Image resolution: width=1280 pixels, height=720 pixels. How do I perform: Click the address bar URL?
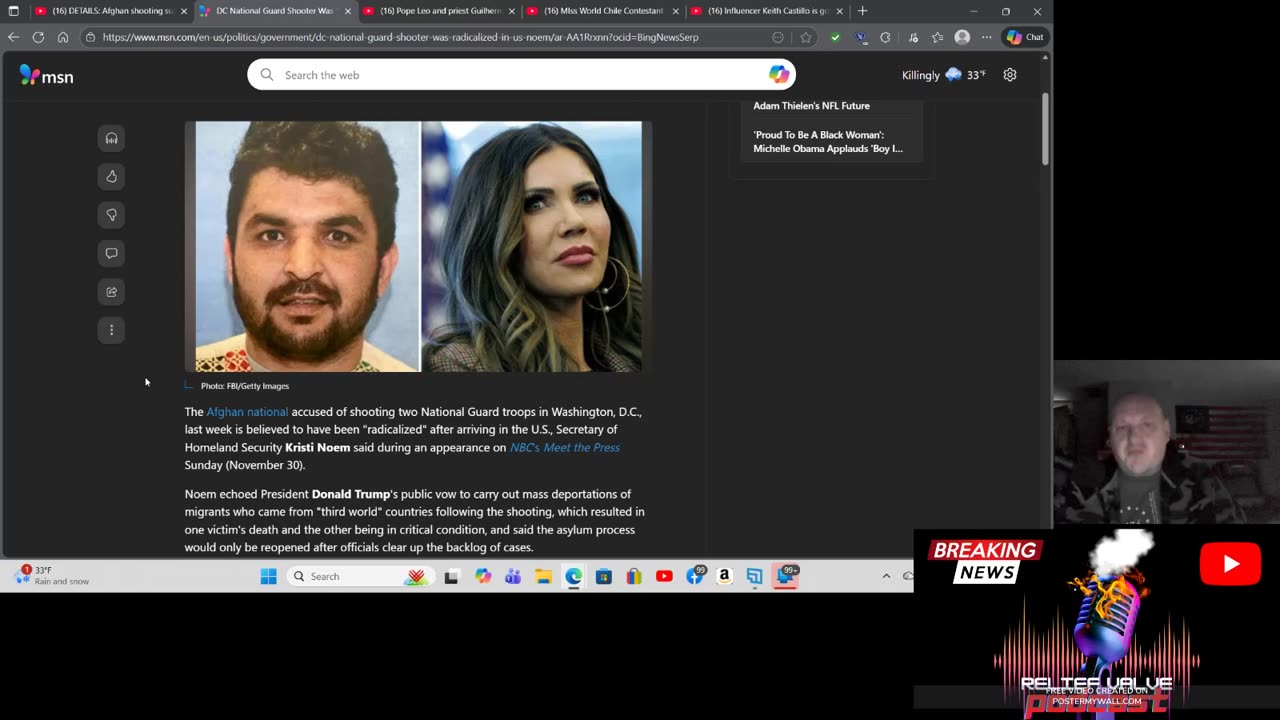[x=400, y=37]
